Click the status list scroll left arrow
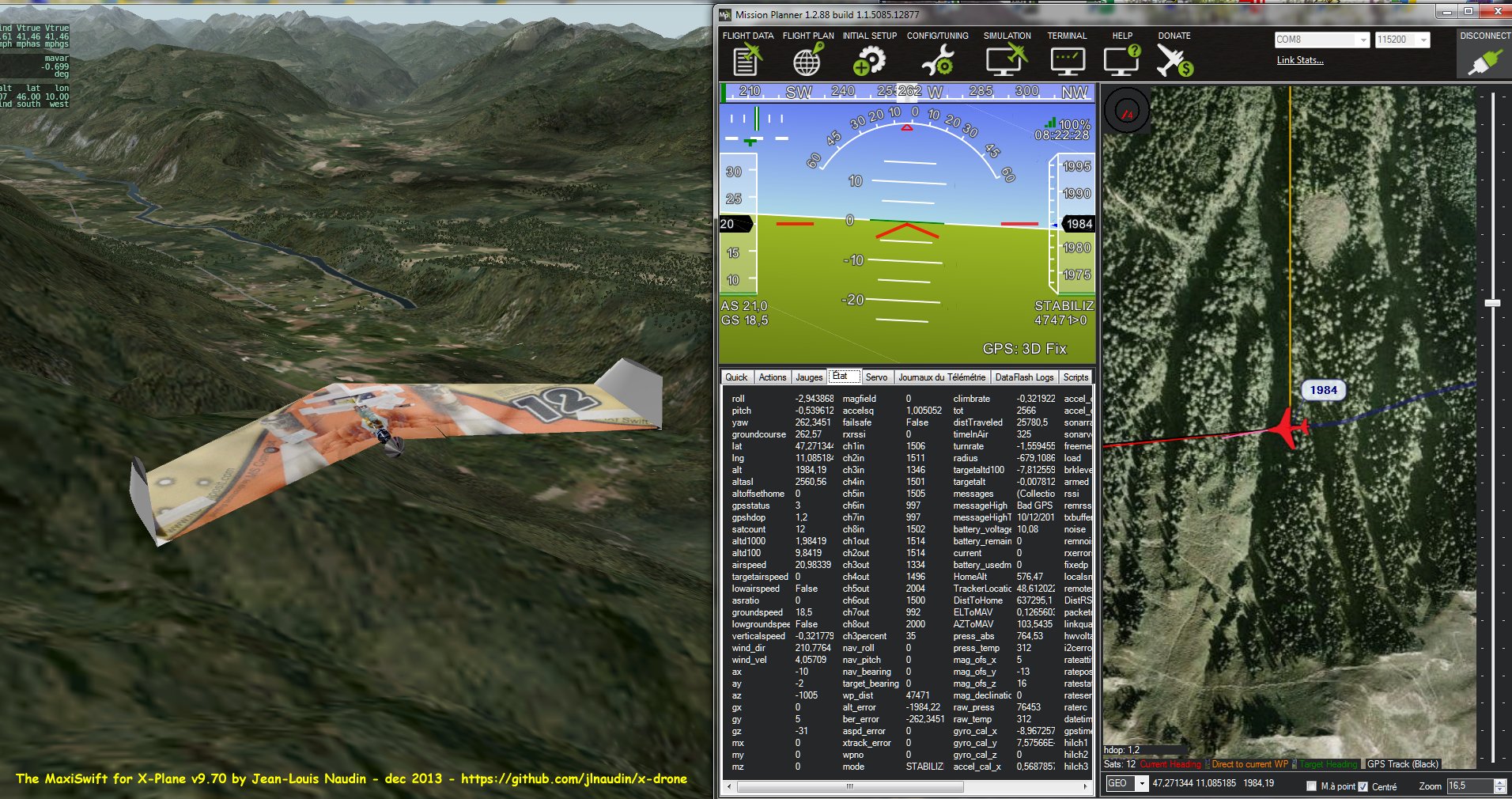 [x=728, y=786]
